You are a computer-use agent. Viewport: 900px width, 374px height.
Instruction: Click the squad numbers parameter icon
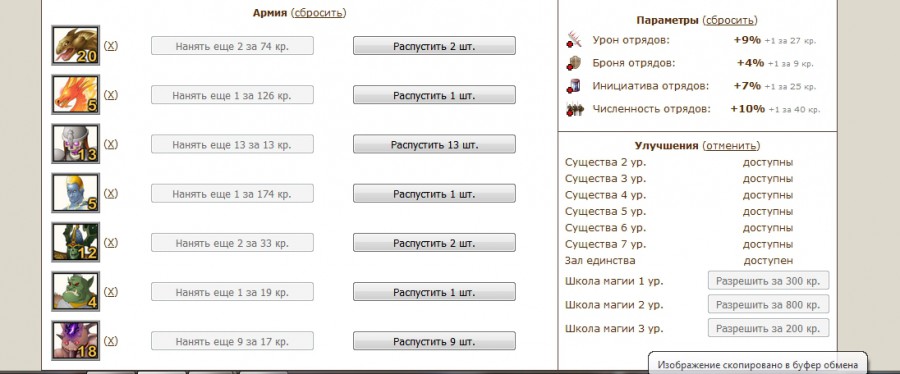[x=574, y=109]
